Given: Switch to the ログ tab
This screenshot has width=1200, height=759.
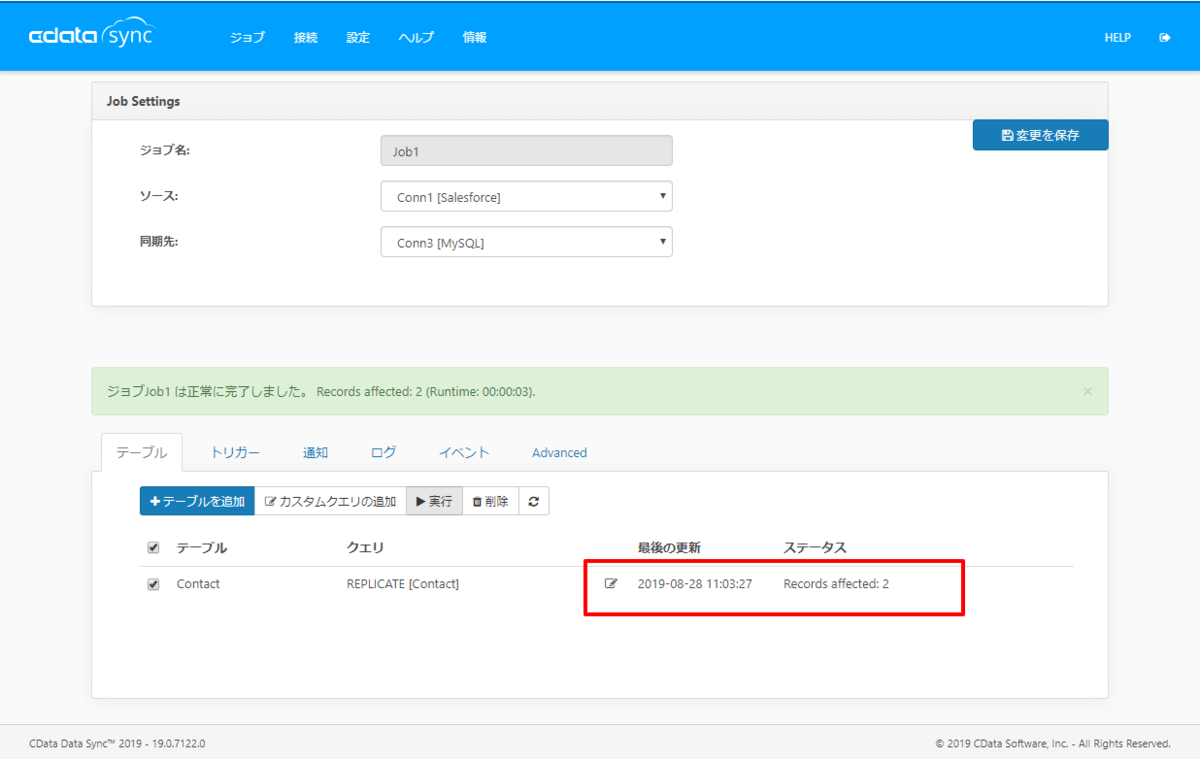Looking at the screenshot, I should point(383,453).
